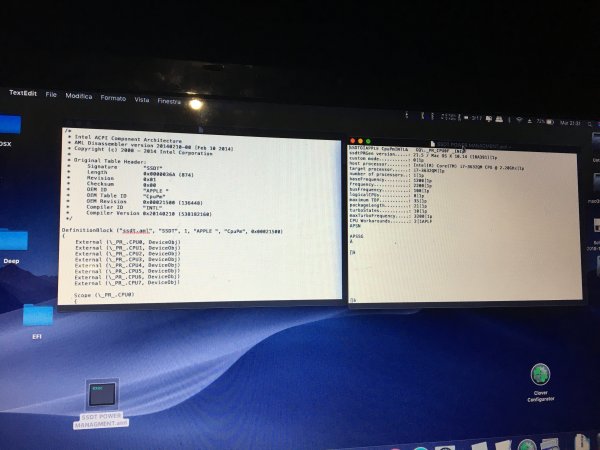Zoom the SSDT POWER MANAGMENT window with green button
600x450 pixels.
368,142
